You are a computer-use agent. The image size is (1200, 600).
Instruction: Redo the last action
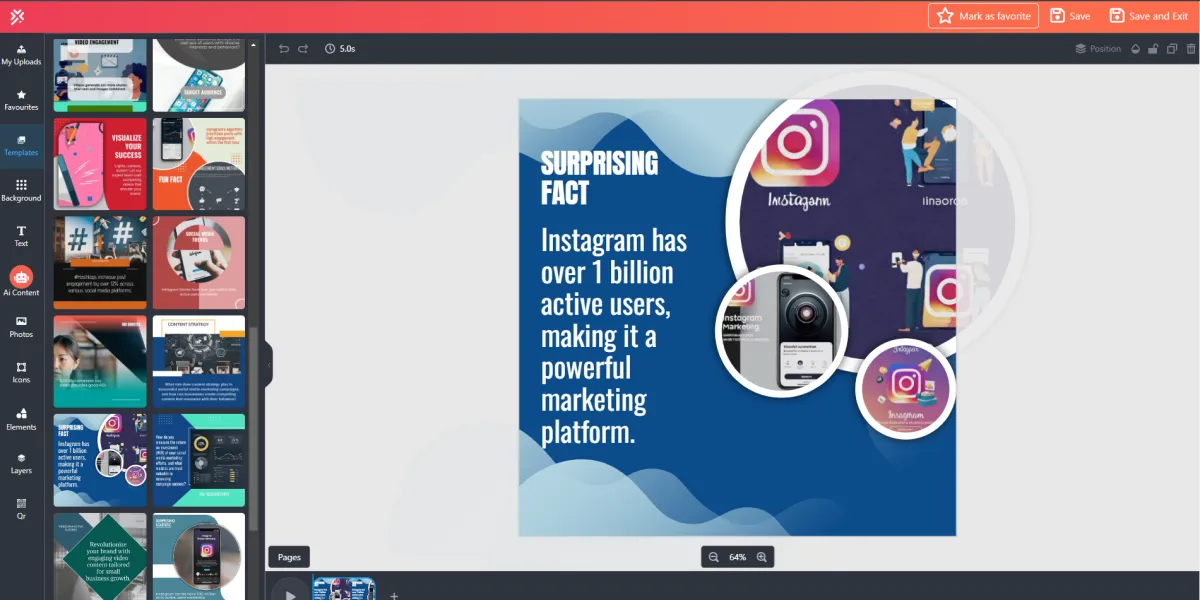pyautogui.click(x=303, y=48)
